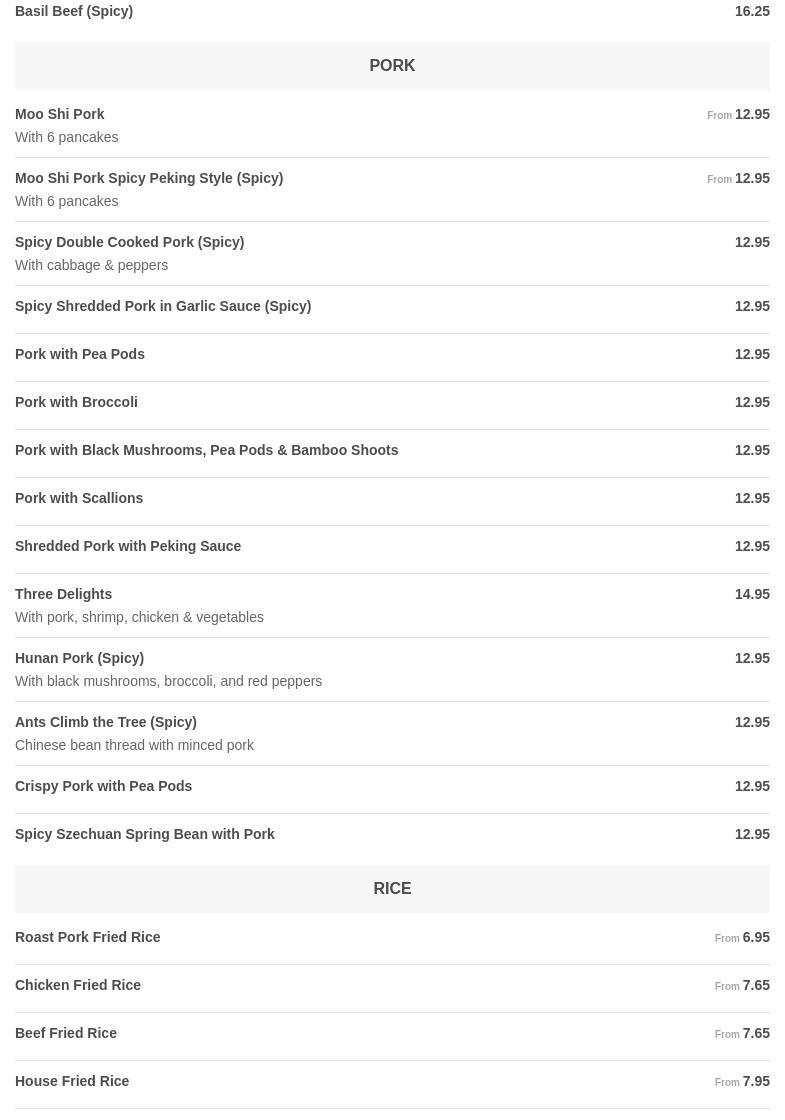Open House Fried Rice item

click(x=72, y=1082)
